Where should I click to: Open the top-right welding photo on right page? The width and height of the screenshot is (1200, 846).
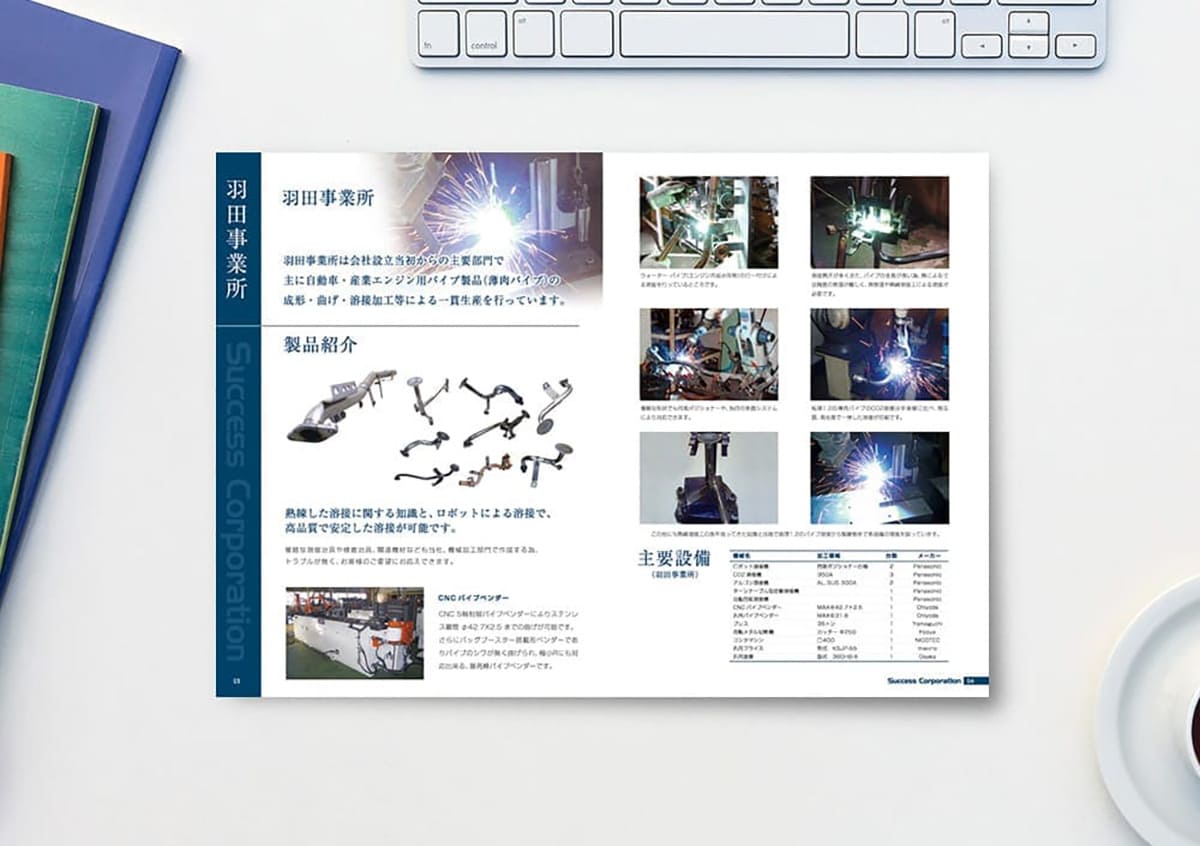click(x=880, y=222)
